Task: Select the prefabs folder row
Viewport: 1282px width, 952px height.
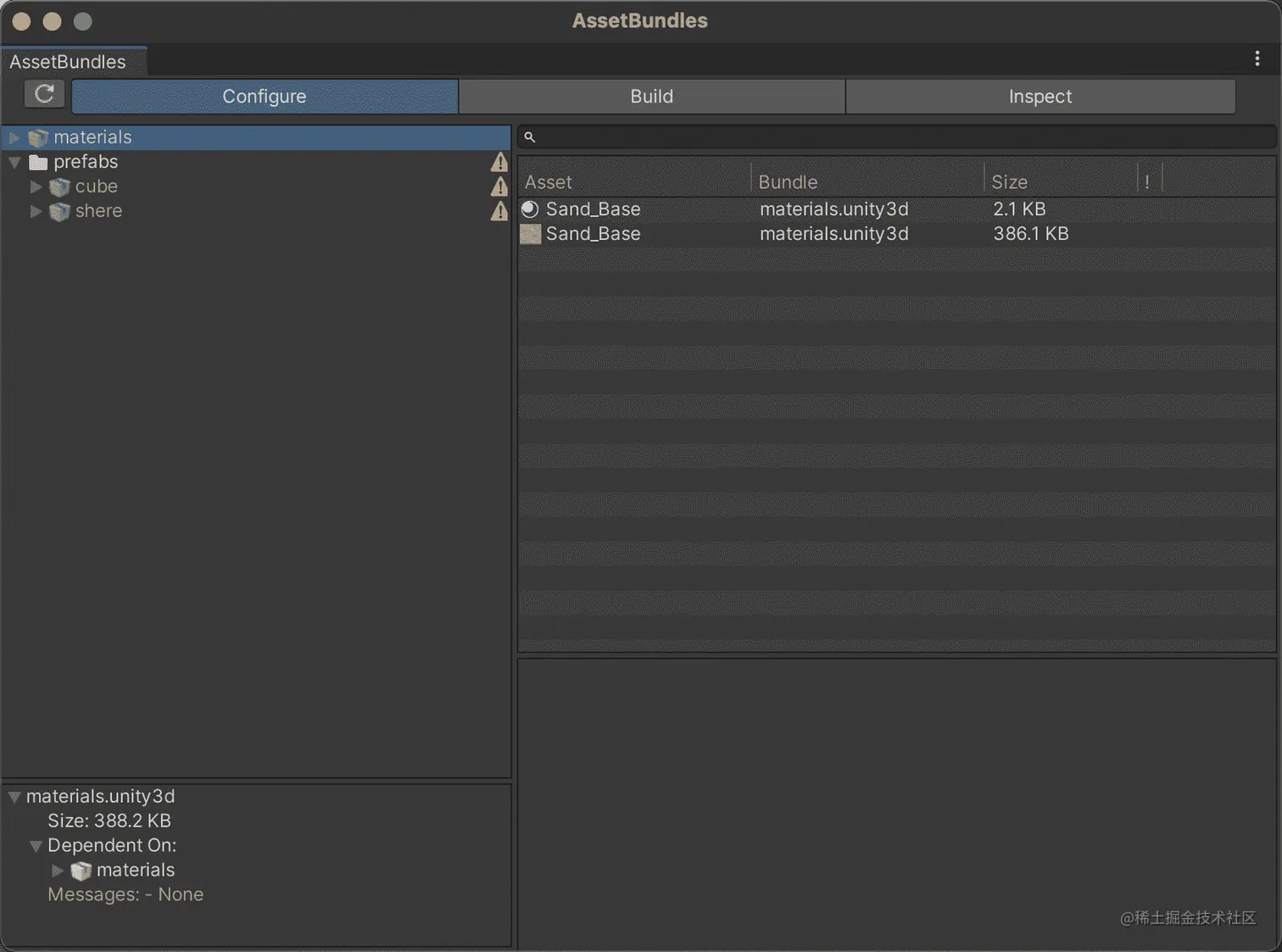Action: pos(256,162)
